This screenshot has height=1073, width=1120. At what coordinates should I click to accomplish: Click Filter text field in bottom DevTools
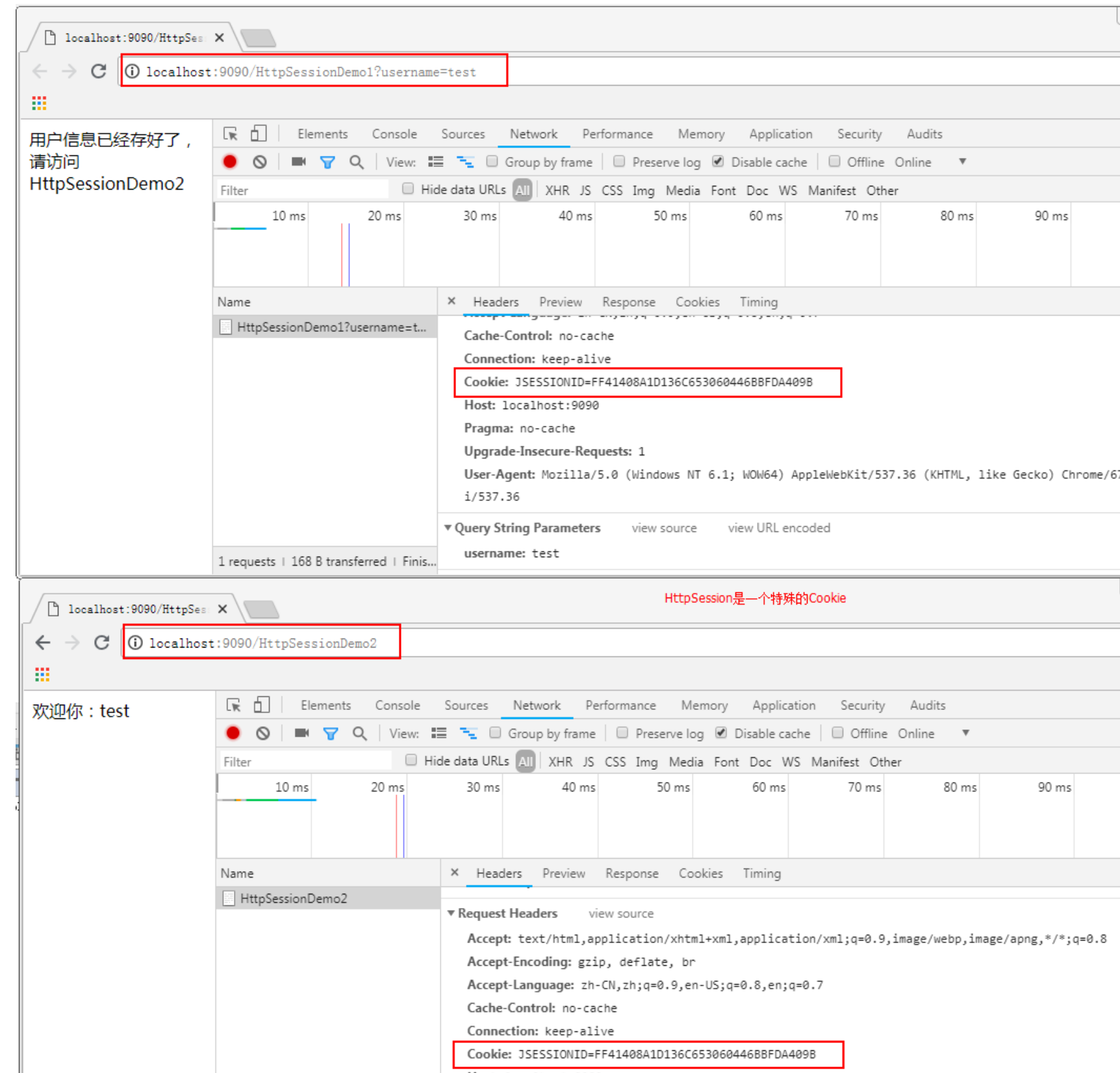[305, 762]
